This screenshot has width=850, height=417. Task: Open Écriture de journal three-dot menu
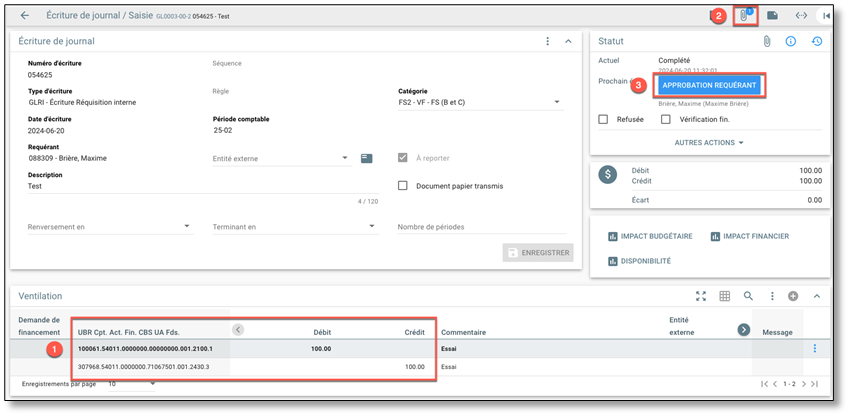tap(547, 41)
